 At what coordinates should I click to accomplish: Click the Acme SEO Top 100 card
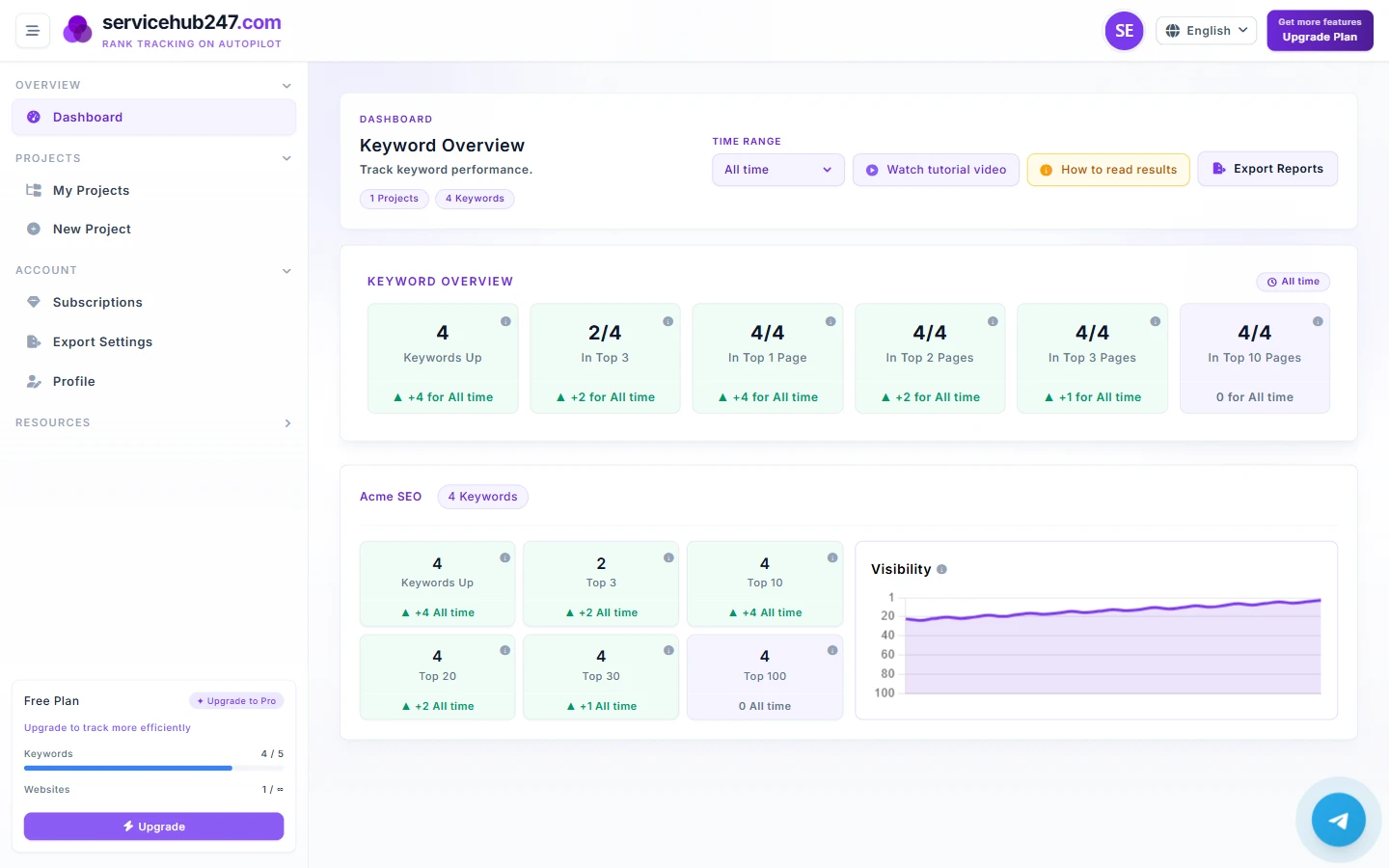(765, 677)
